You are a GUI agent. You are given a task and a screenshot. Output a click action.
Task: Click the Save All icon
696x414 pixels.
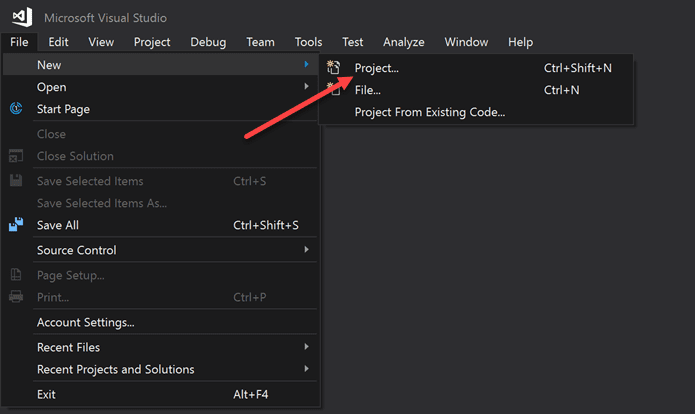tap(16, 225)
